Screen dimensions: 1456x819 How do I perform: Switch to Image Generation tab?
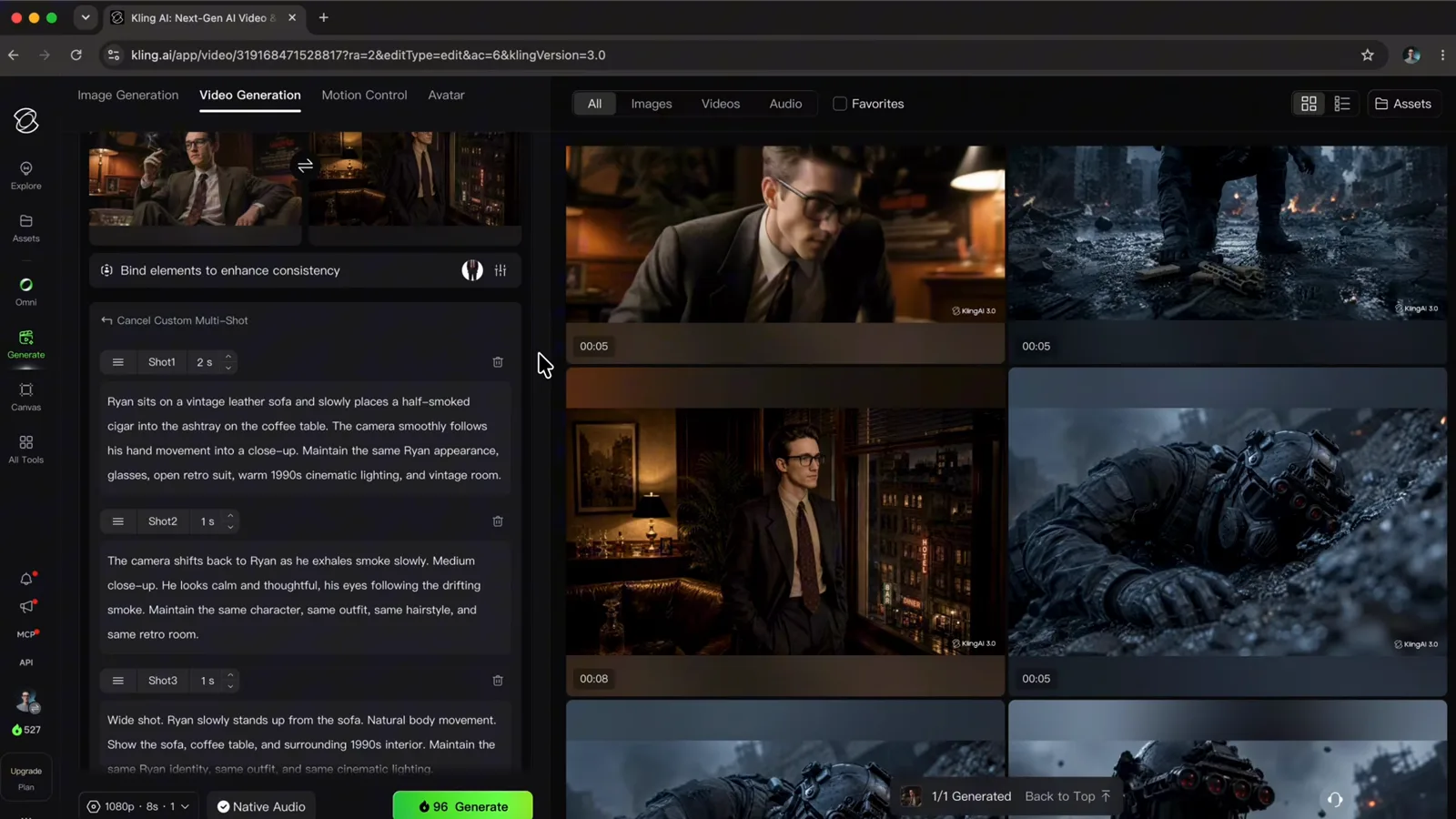tap(128, 95)
